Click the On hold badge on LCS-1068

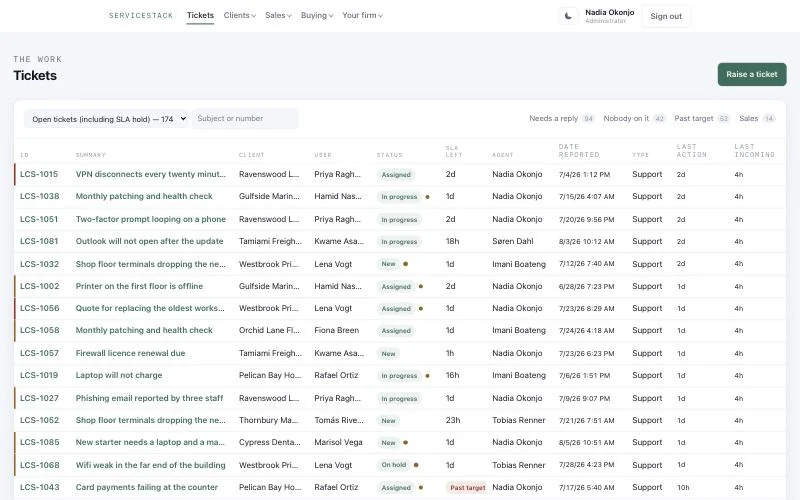click(x=393, y=465)
